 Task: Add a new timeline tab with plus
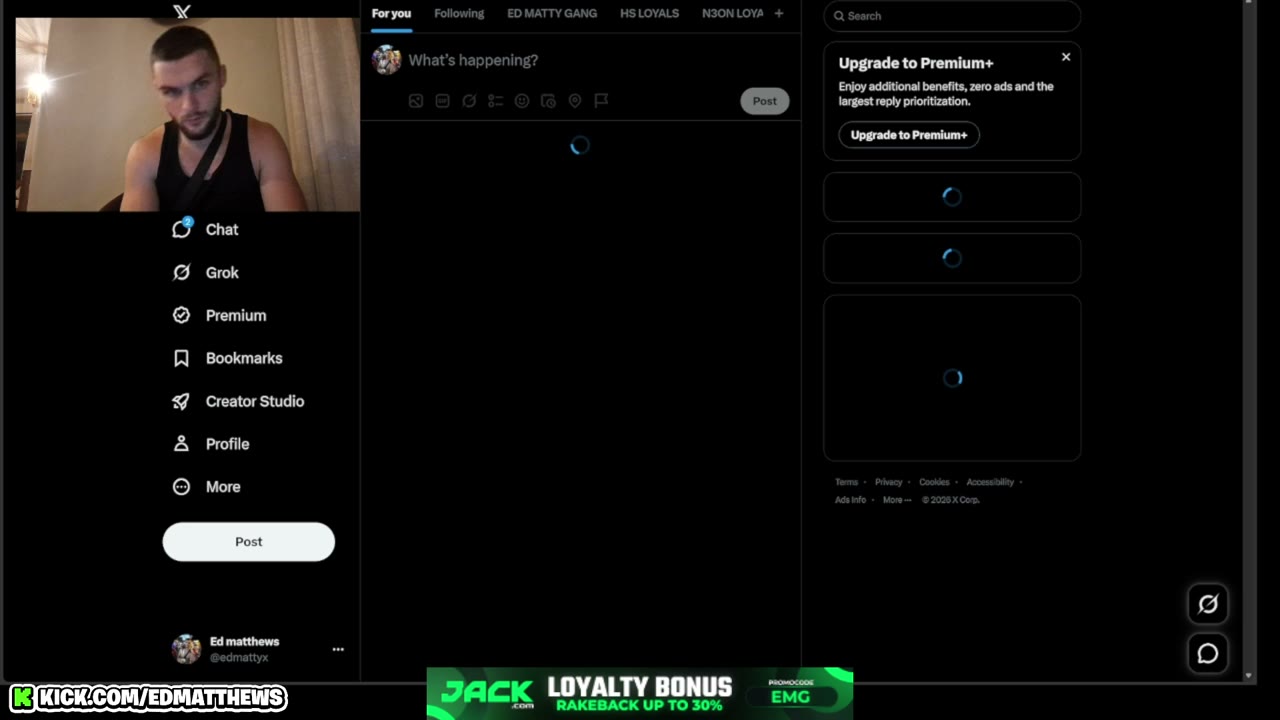(779, 13)
